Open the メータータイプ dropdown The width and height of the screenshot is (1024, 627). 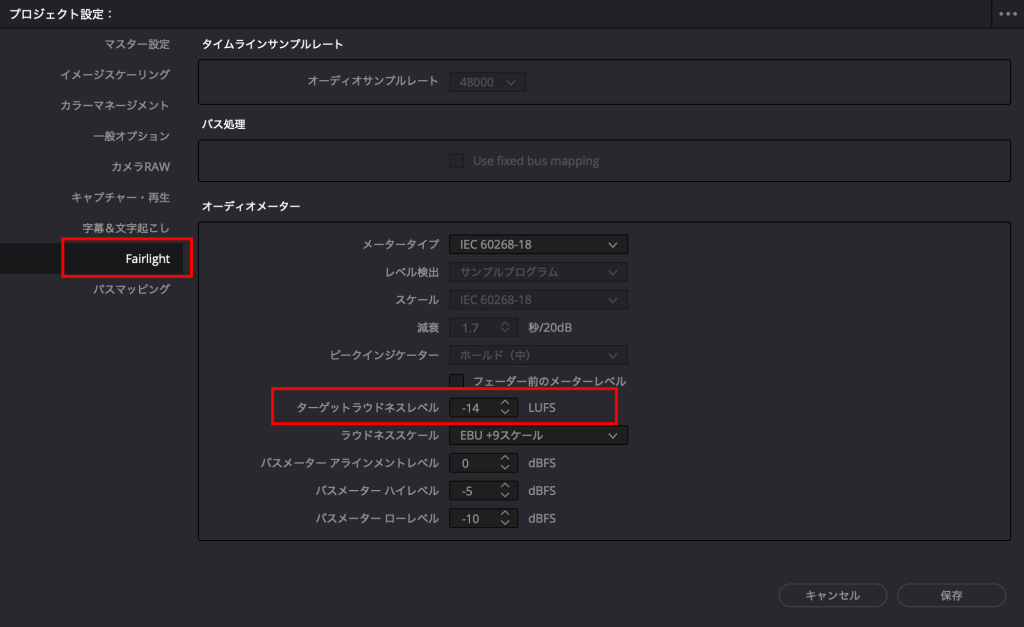[538, 243]
